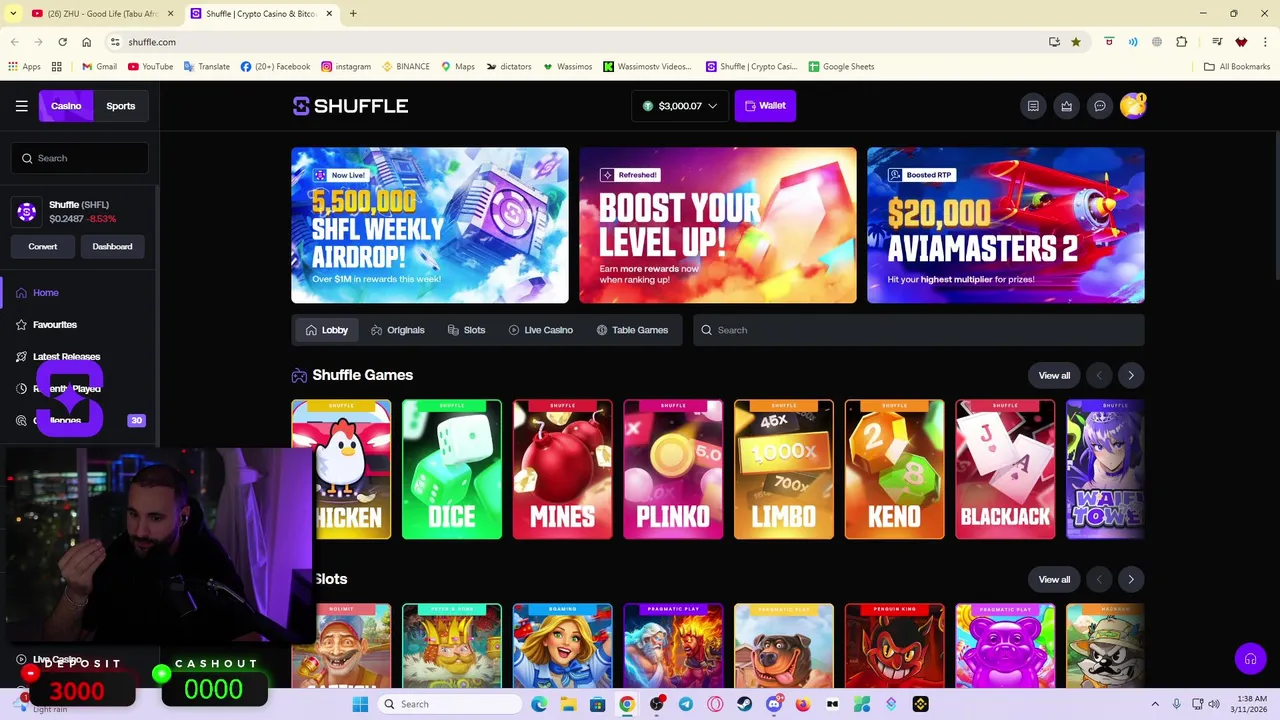
Task: Show next Slots with right arrow
Action: pos(1131,580)
